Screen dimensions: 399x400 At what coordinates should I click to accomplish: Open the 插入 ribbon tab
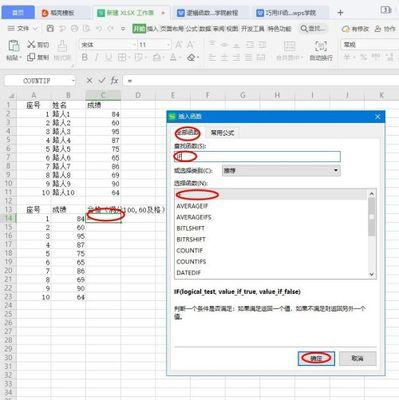(152, 29)
